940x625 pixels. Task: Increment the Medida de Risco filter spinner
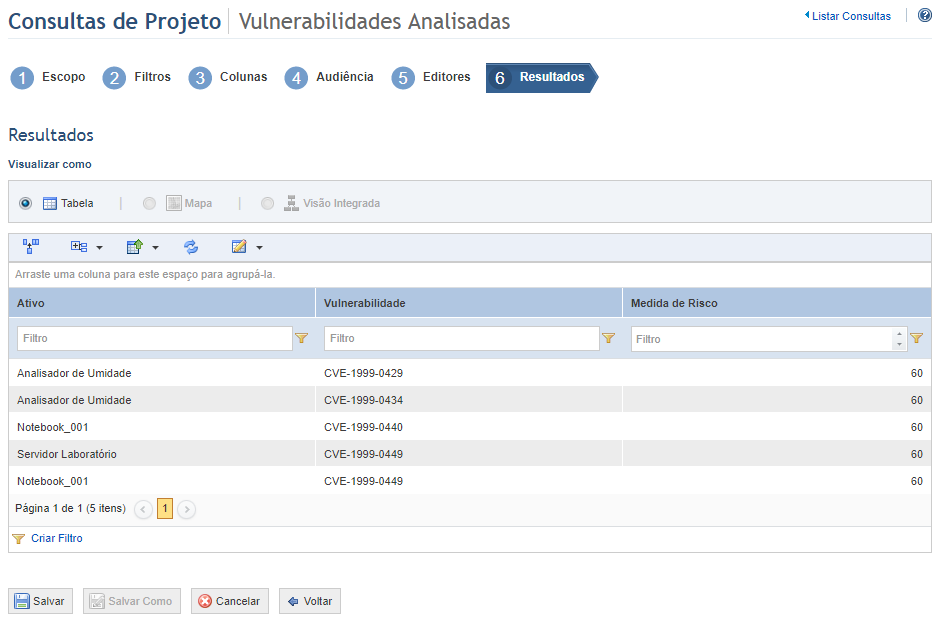point(899,333)
